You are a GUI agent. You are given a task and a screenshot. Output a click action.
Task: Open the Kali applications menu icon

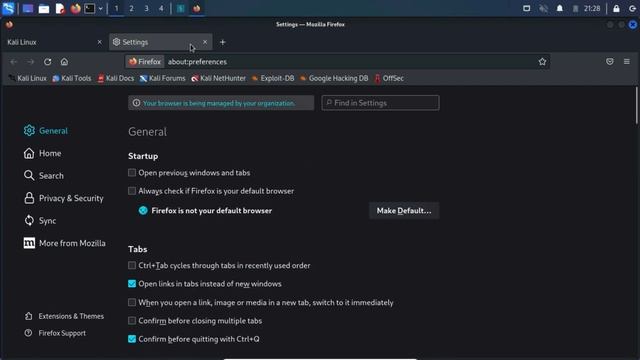[x=8, y=8]
